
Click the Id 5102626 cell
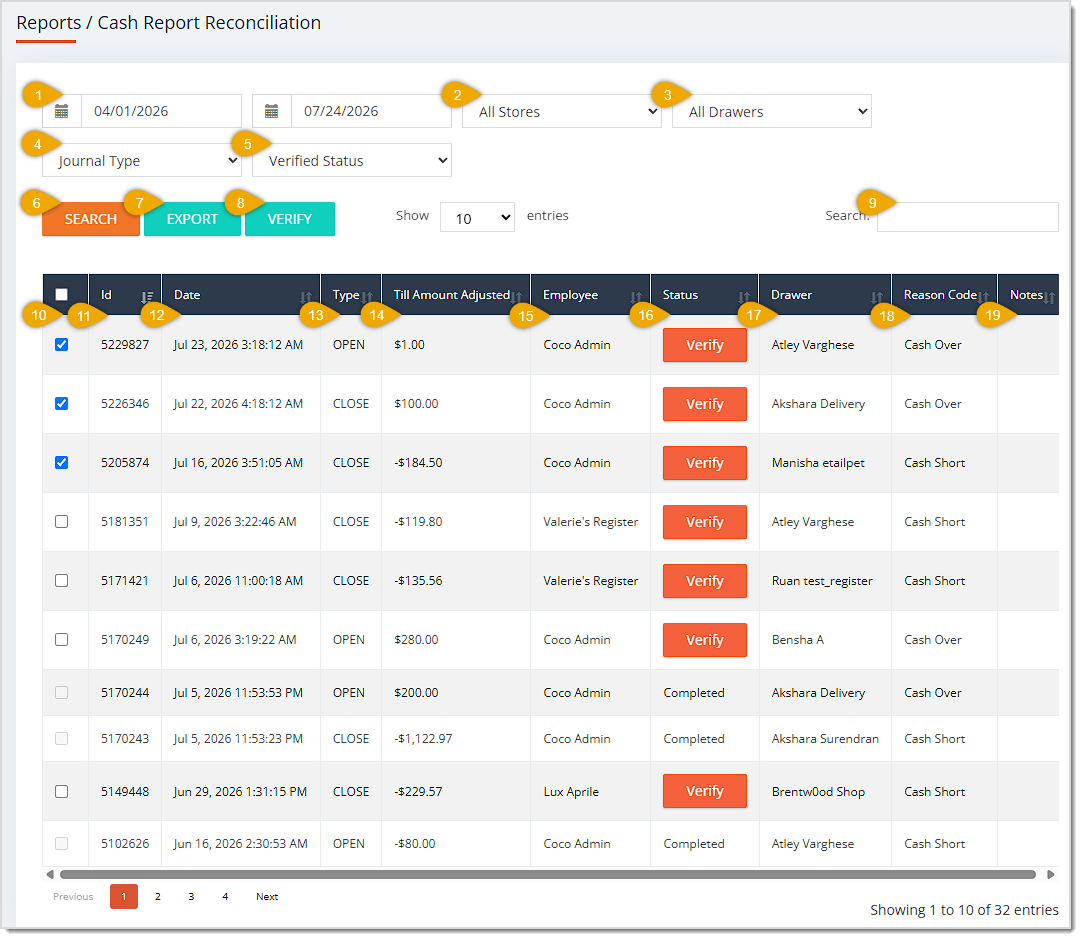(125, 844)
